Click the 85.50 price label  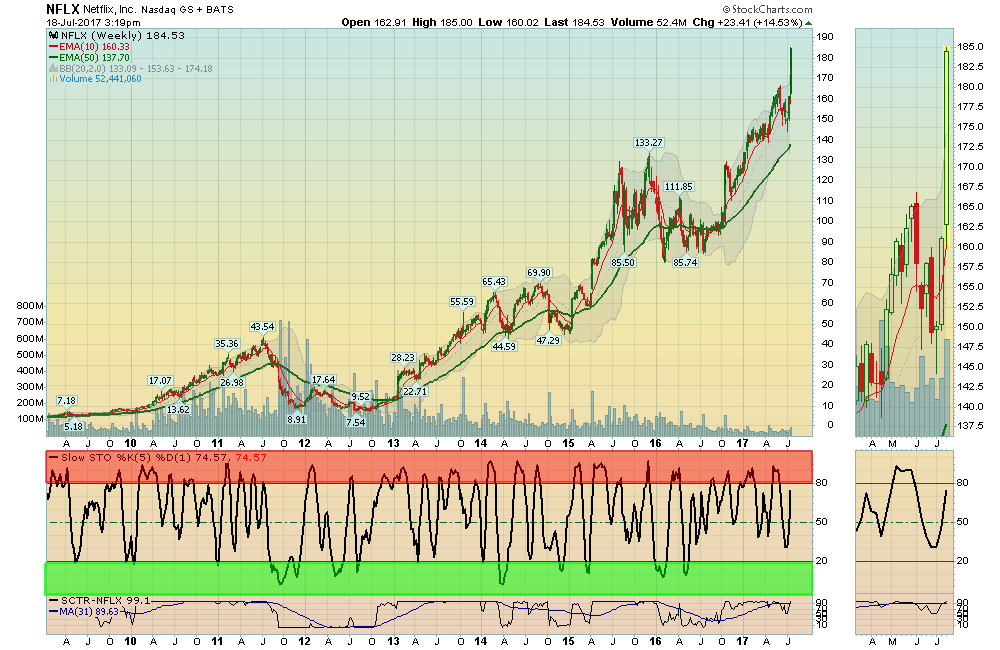[623, 262]
